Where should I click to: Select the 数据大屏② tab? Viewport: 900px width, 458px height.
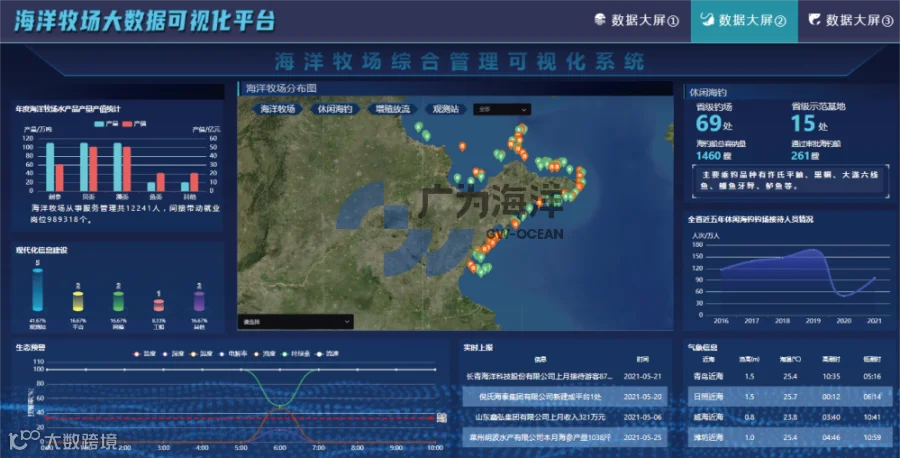[x=744, y=21]
